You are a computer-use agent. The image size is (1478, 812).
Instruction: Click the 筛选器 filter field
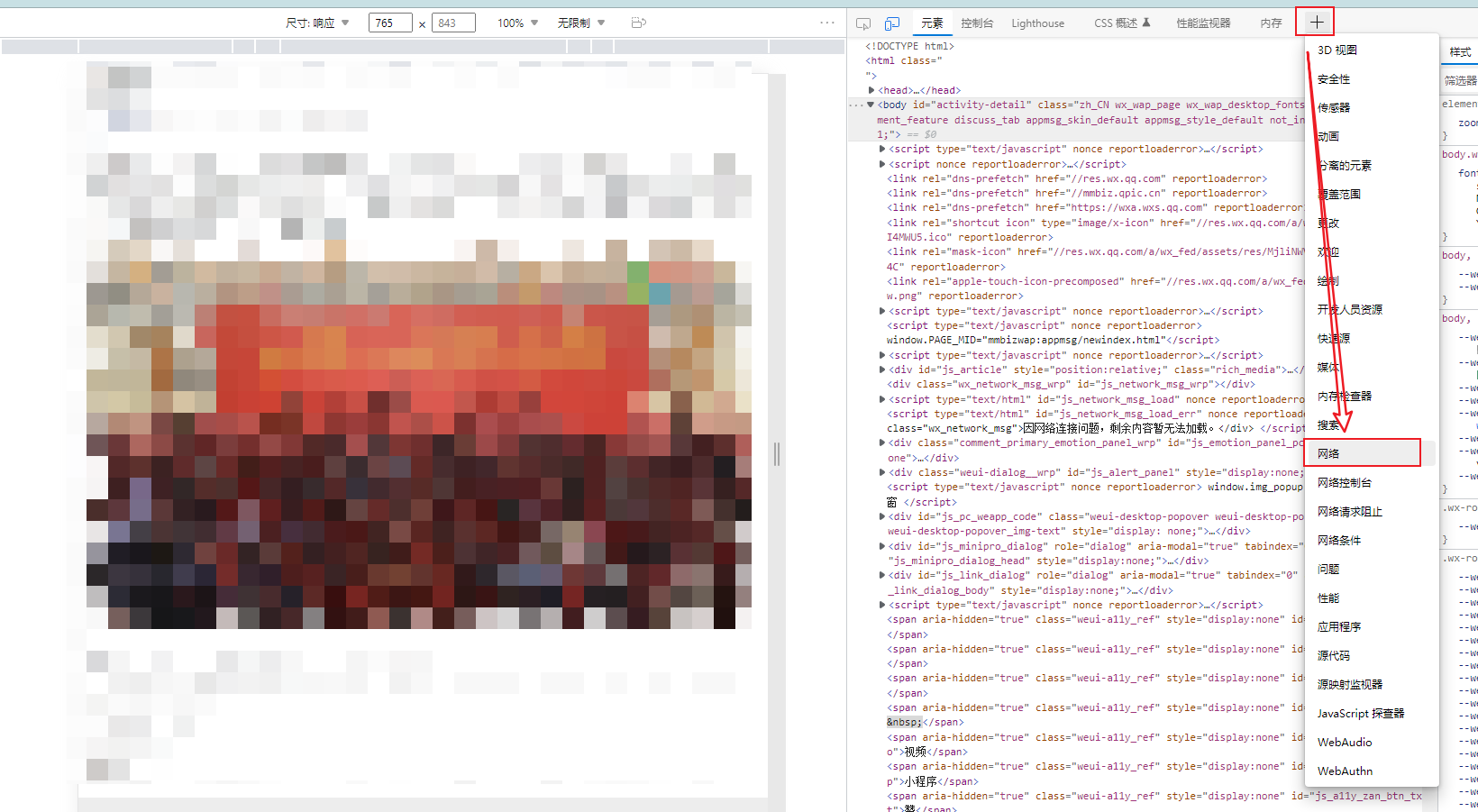click(x=1460, y=80)
